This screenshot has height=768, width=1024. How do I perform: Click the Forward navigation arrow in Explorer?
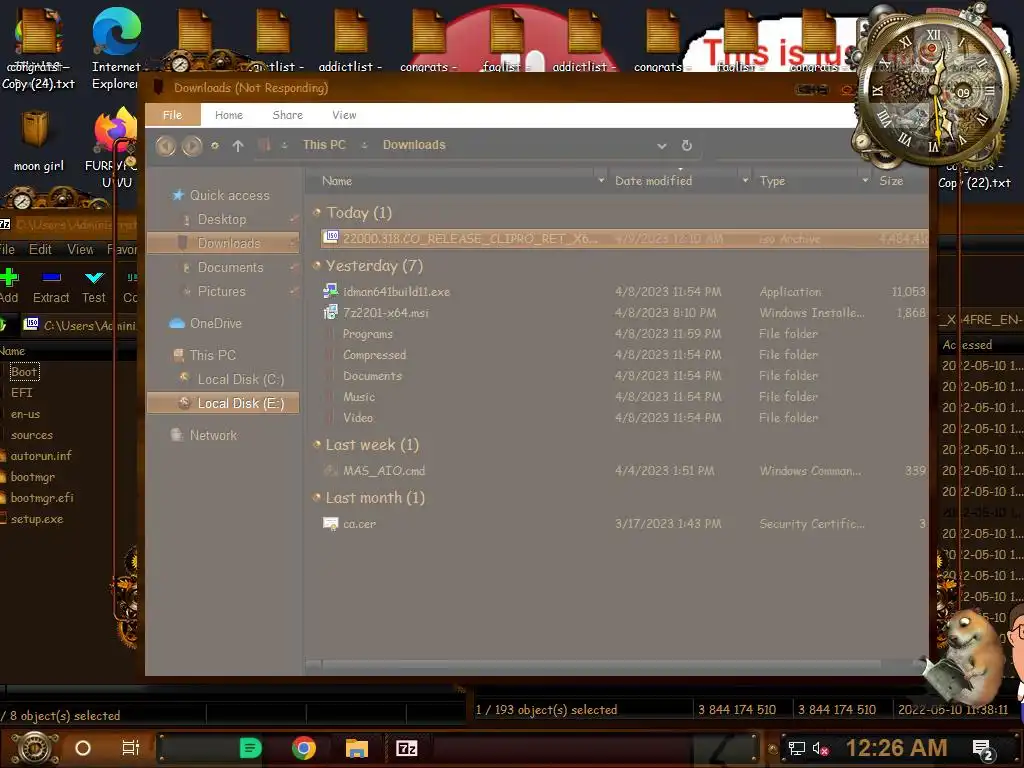coord(192,145)
